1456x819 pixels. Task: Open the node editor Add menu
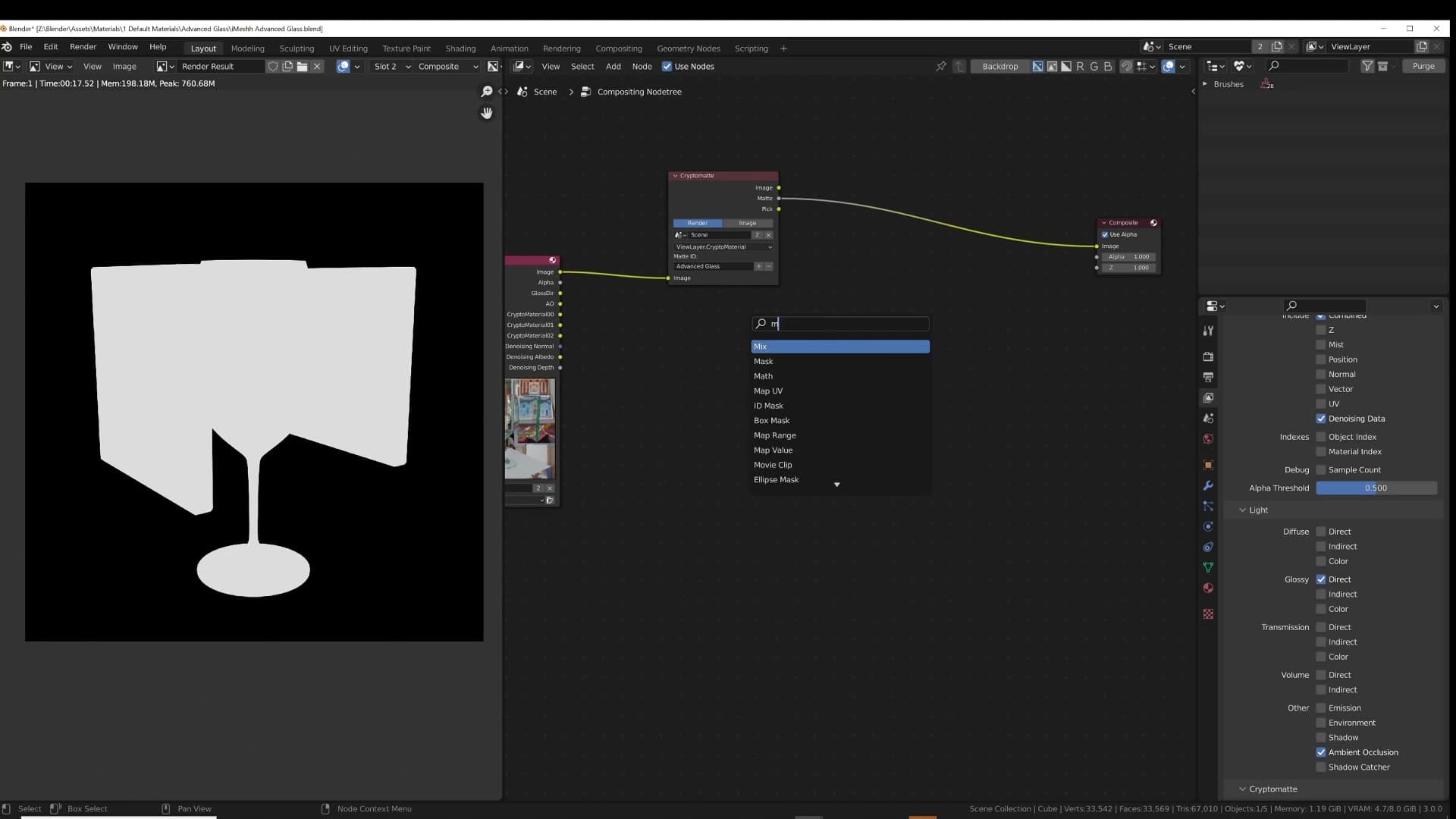point(613,67)
